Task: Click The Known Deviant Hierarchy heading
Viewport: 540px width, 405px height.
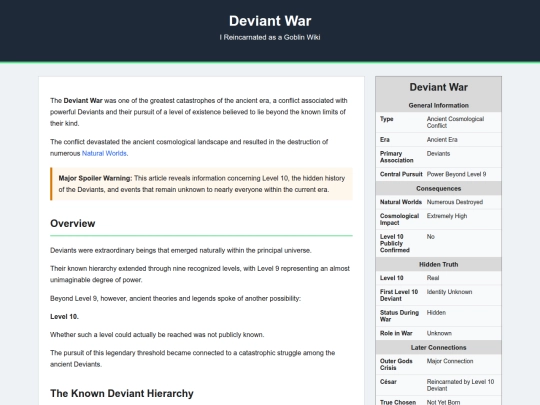Action: coord(122,393)
